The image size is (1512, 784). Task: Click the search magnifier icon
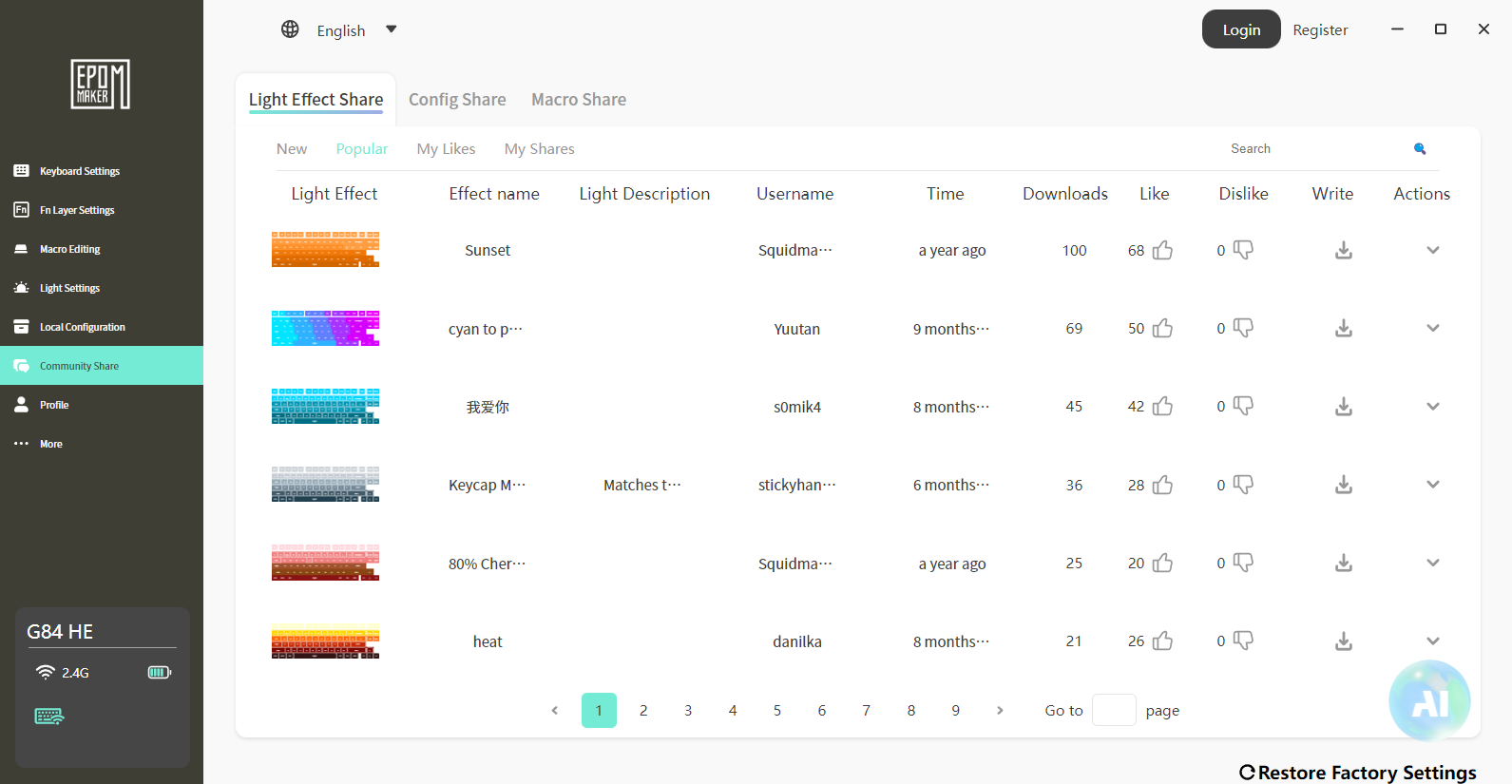[1420, 148]
